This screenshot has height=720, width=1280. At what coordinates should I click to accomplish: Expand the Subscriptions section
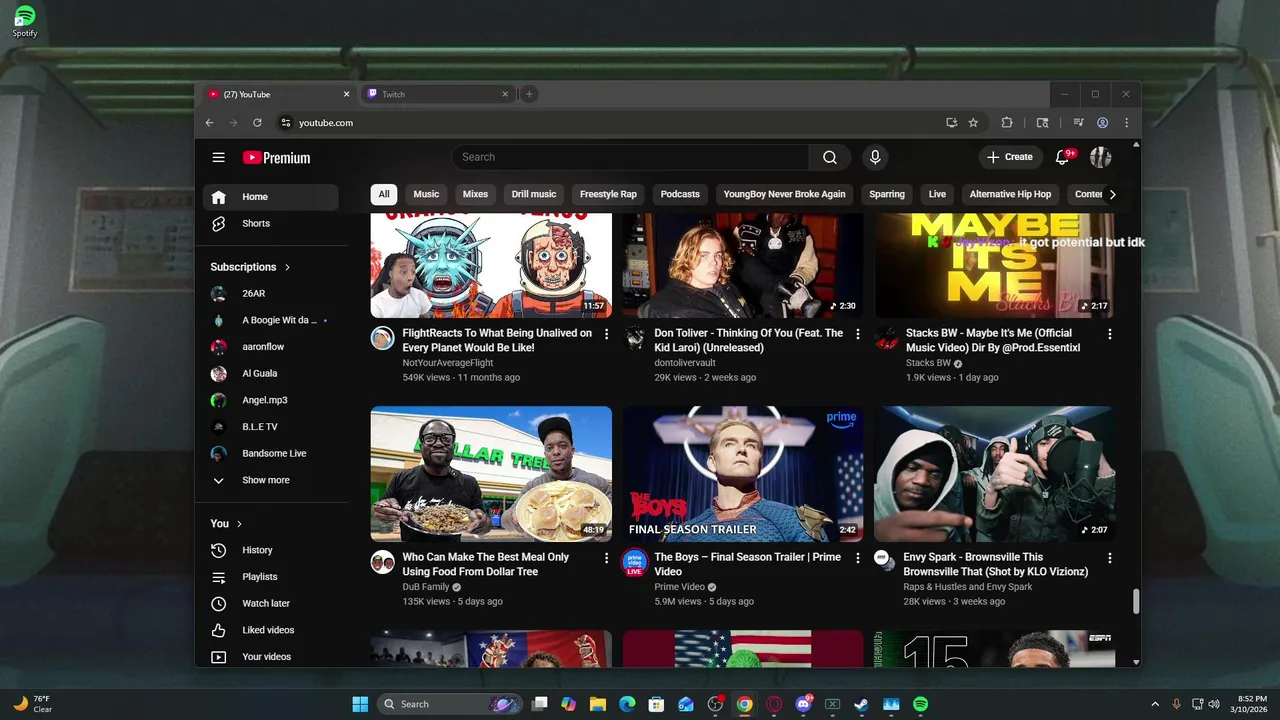250,267
